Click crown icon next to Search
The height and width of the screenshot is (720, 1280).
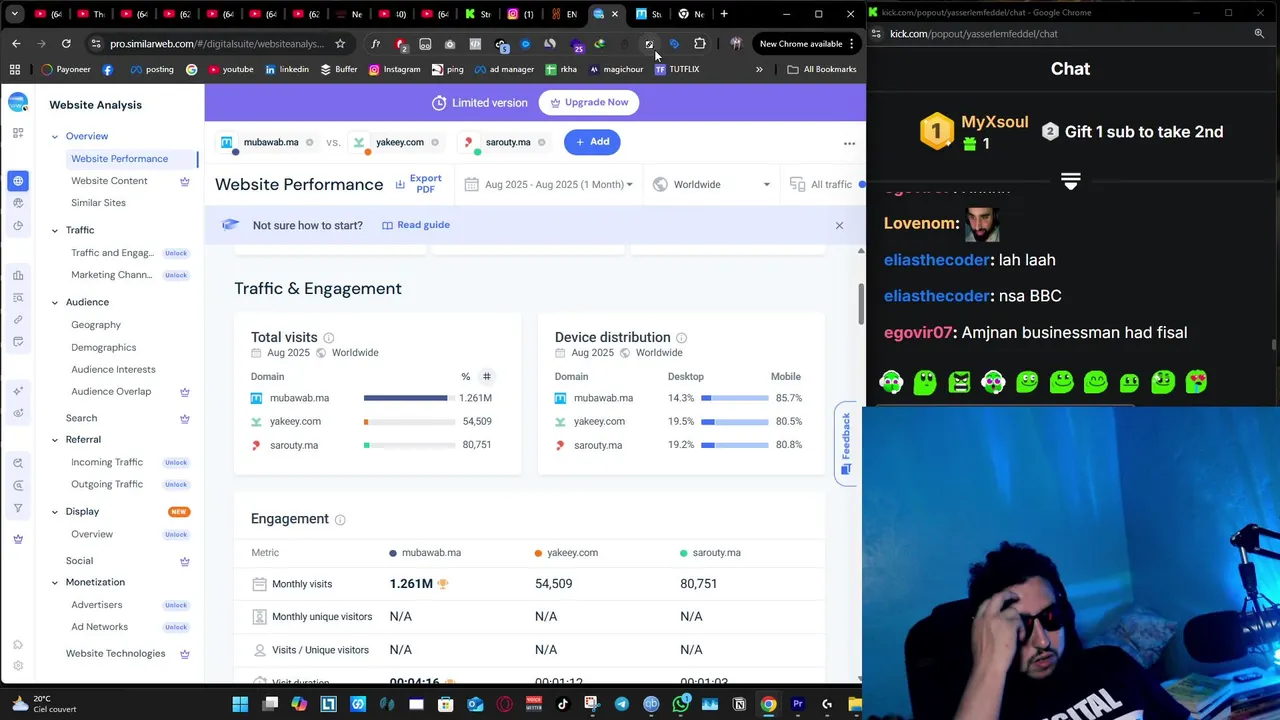point(184,418)
